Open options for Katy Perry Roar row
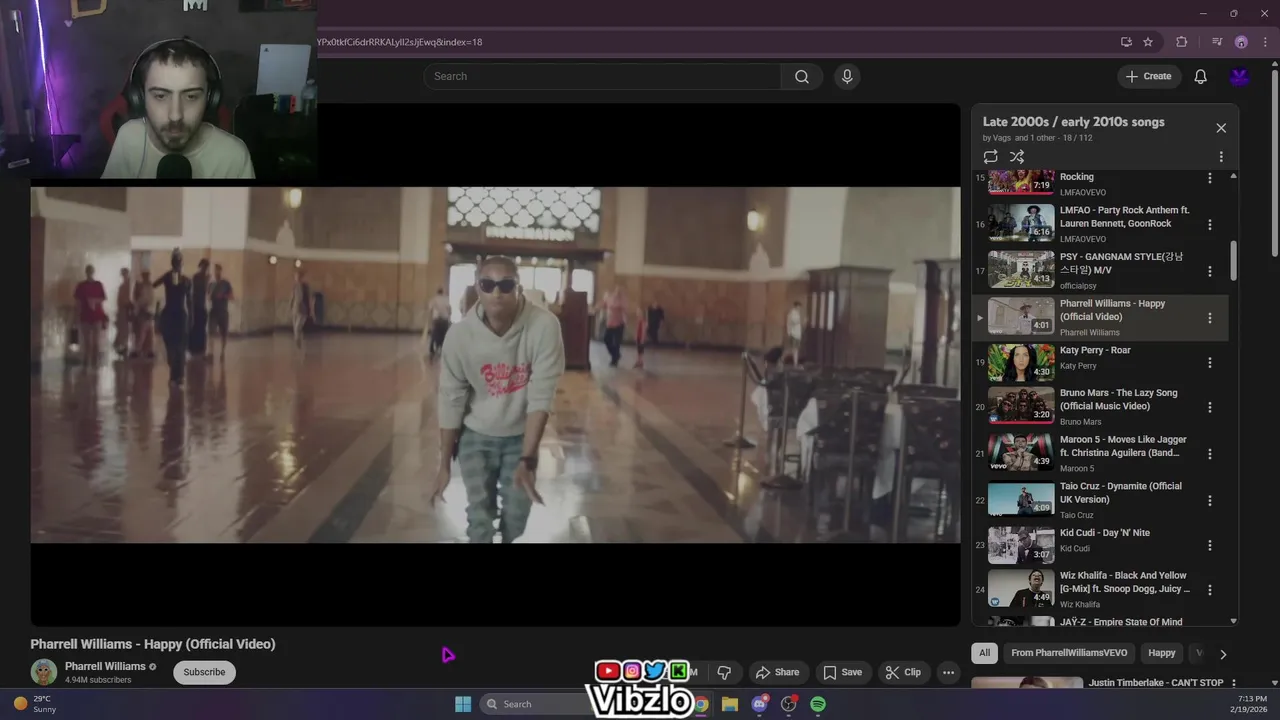 1210,363
